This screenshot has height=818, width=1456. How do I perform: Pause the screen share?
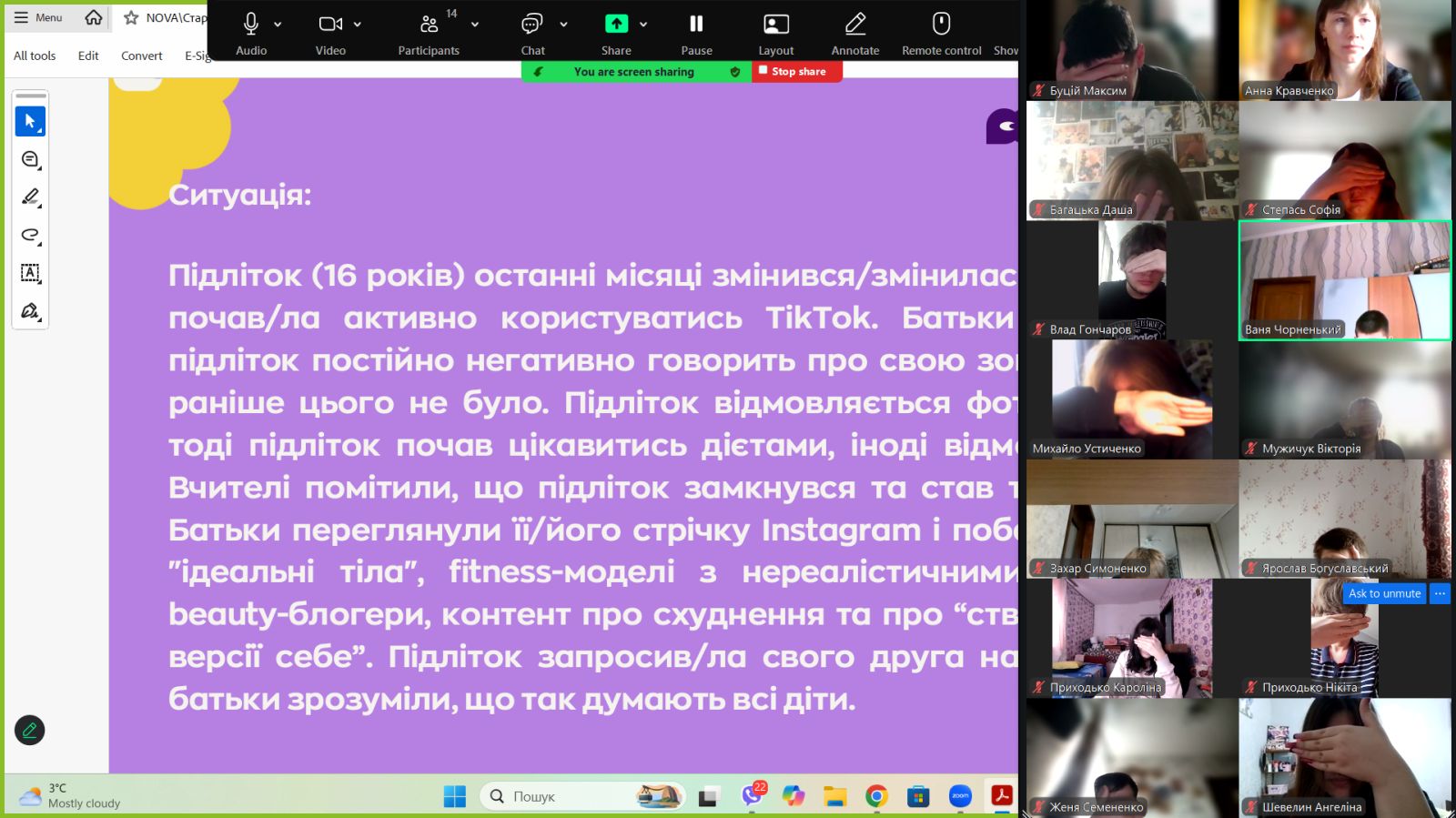coord(696,33)
